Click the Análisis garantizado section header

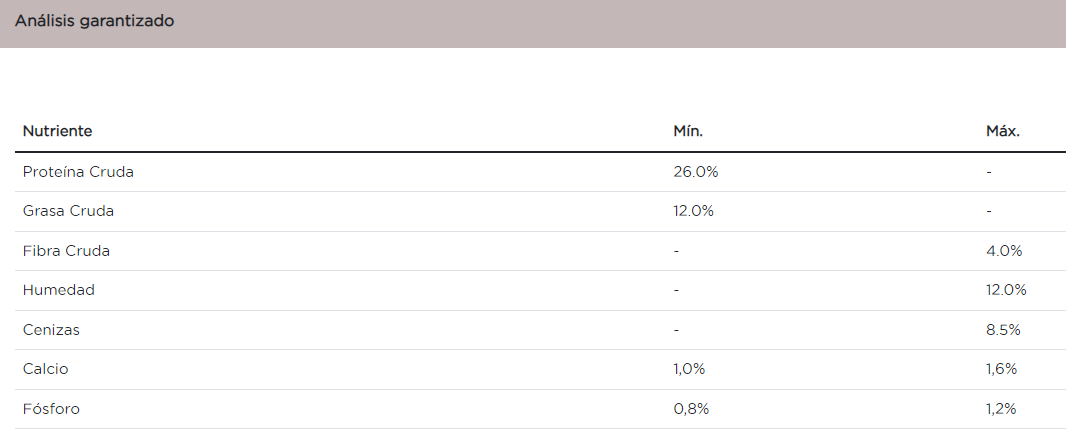point(94,21)
